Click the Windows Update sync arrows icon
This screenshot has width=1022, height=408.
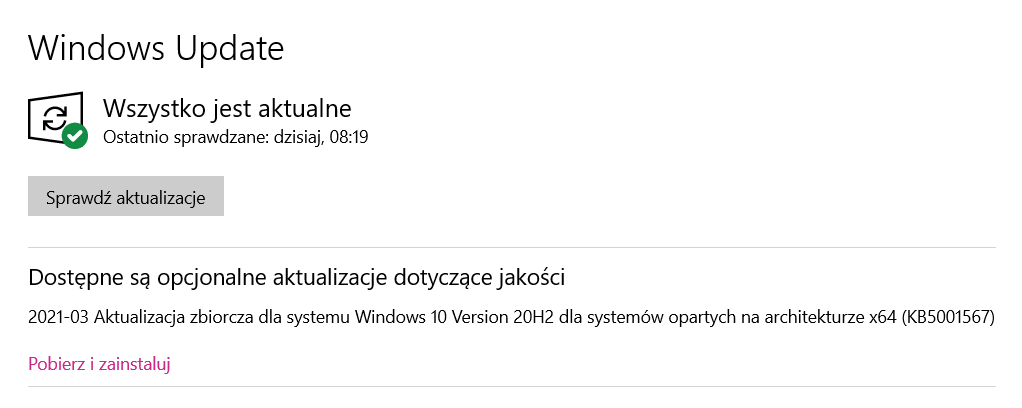pyautogui.click(x=52, y=119)
